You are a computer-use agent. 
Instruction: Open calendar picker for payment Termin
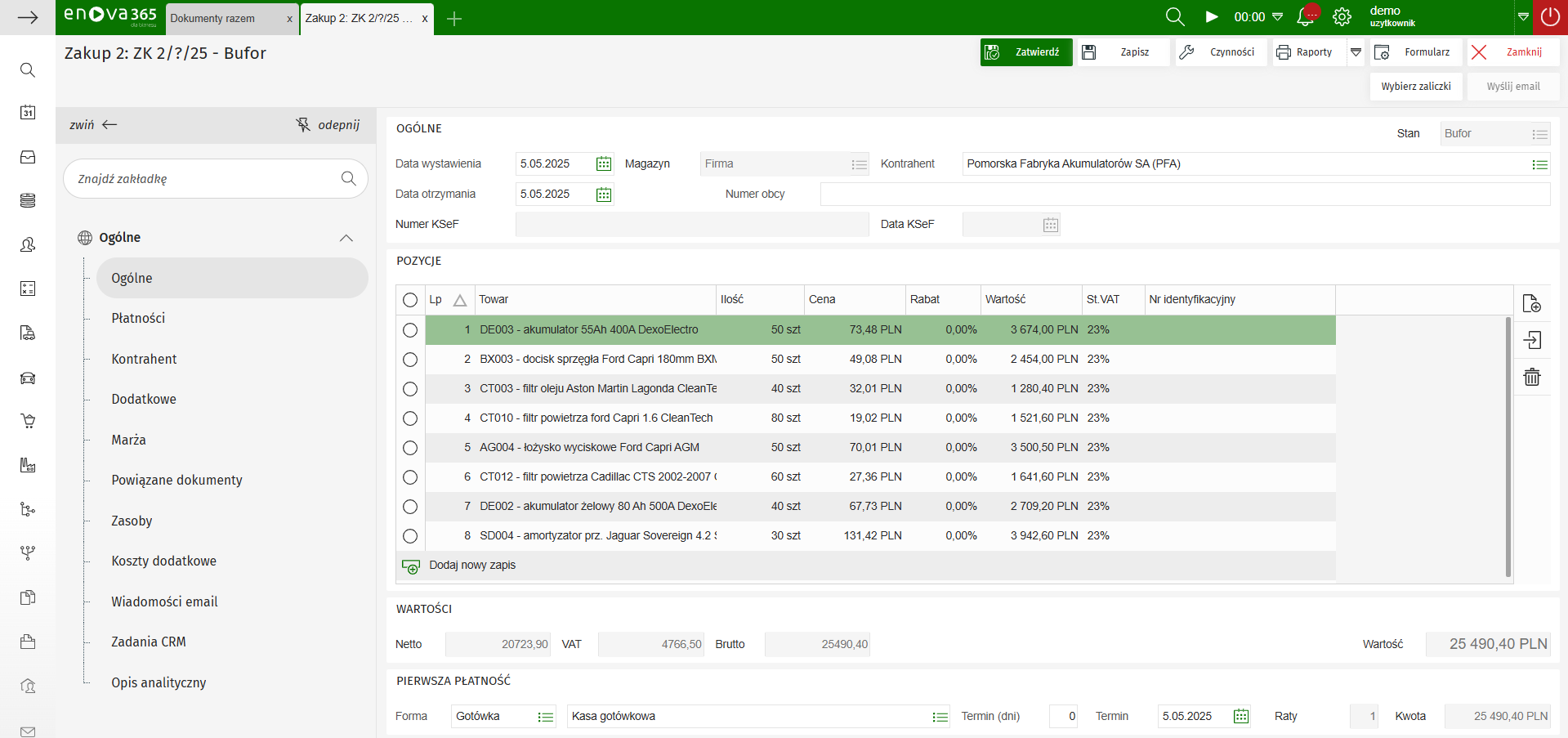pyautogui.click(x=1240, y=717)
